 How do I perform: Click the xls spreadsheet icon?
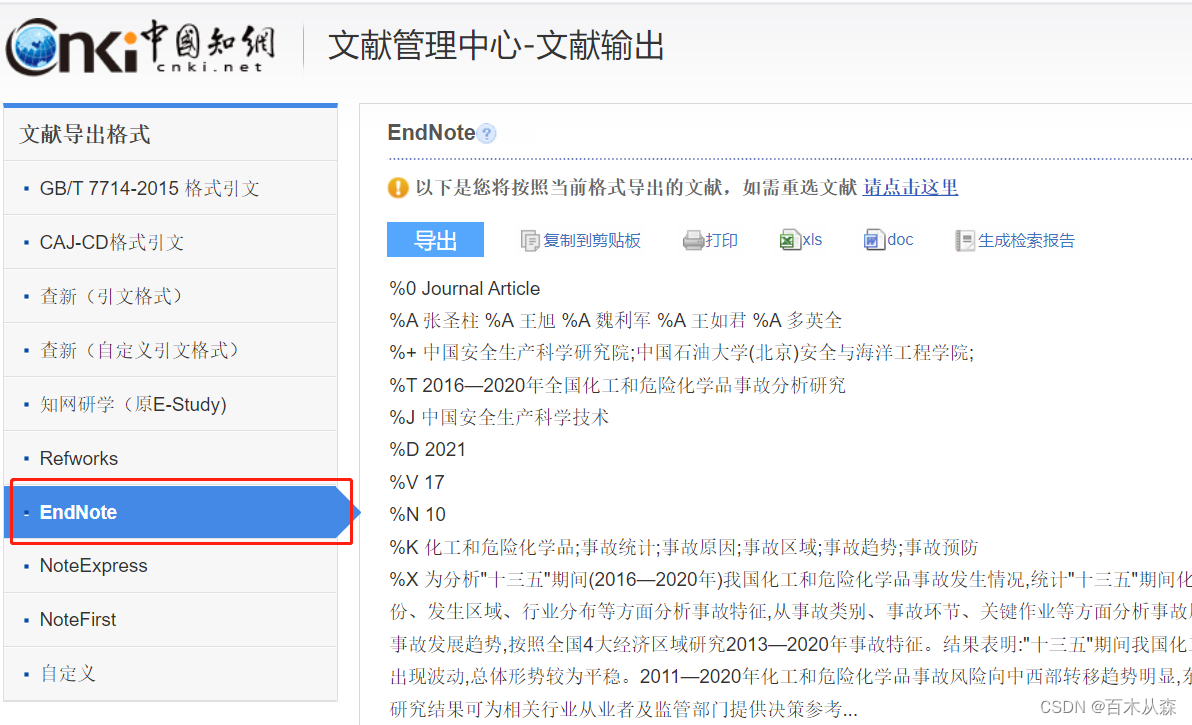click(x=789, y=241)
